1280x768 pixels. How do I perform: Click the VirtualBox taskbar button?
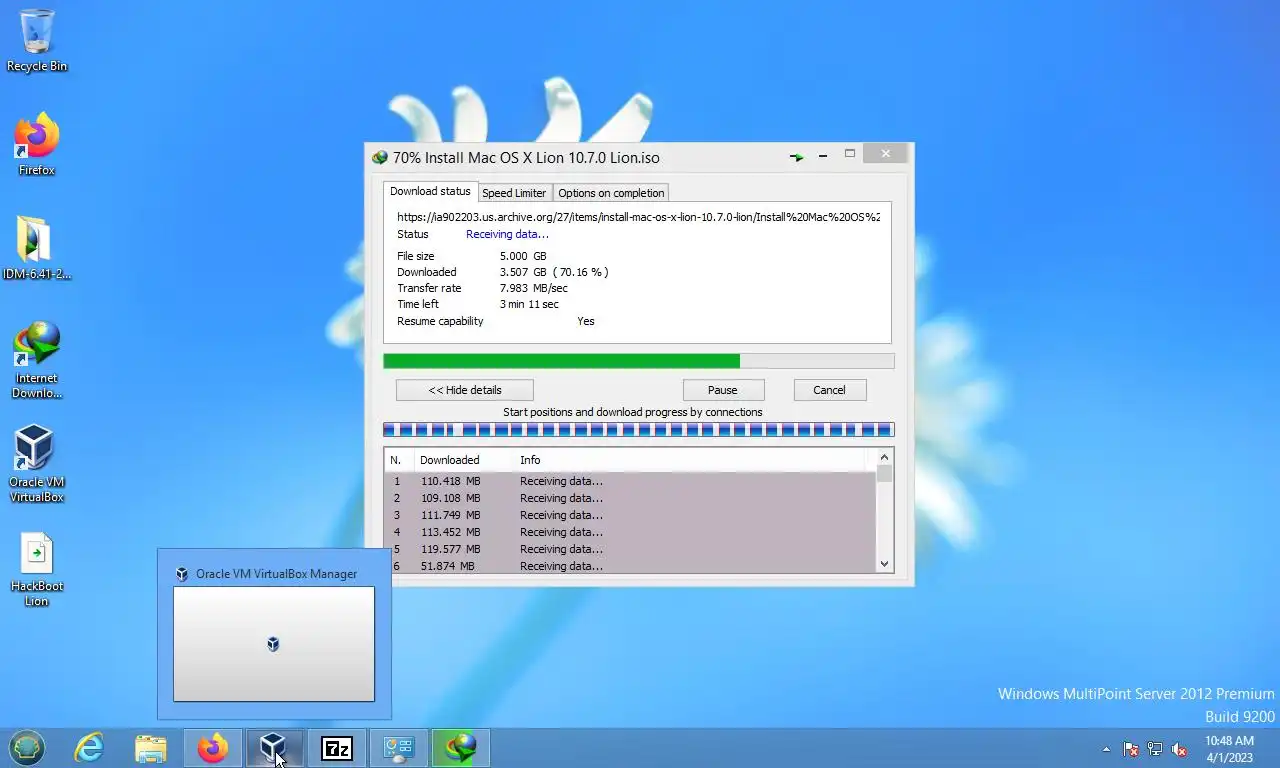coord(274,748)
